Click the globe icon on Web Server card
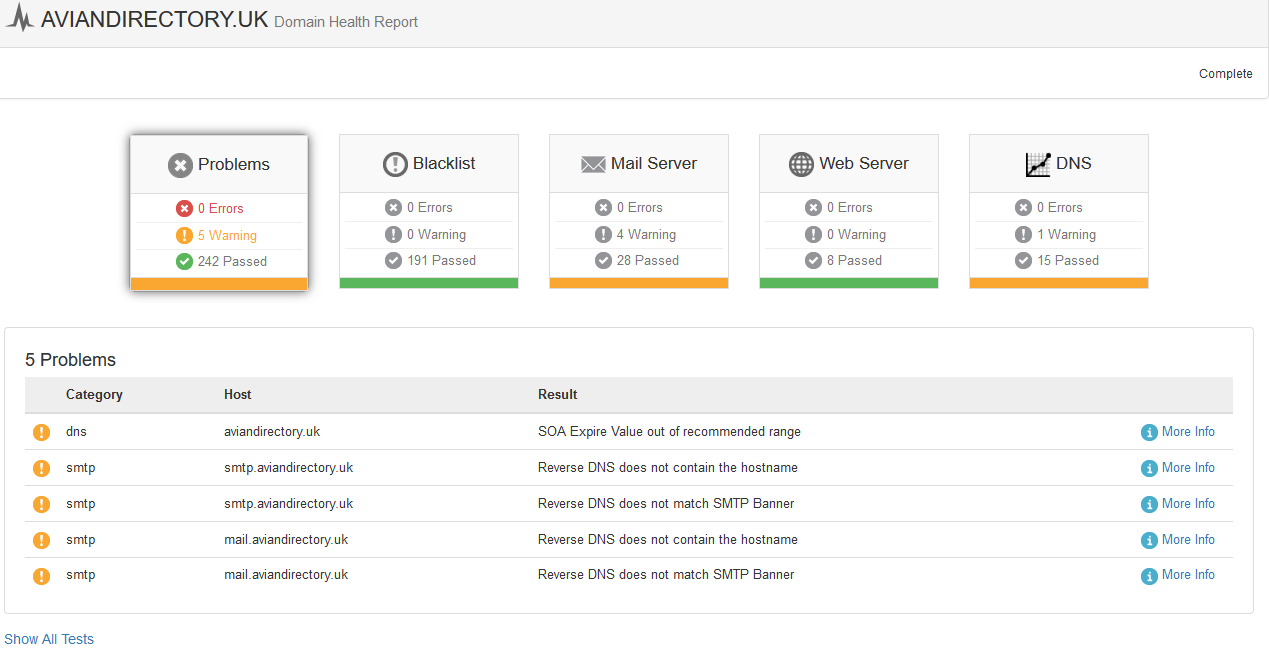This screenshot has width=1269, height=655. click(801, 164)
